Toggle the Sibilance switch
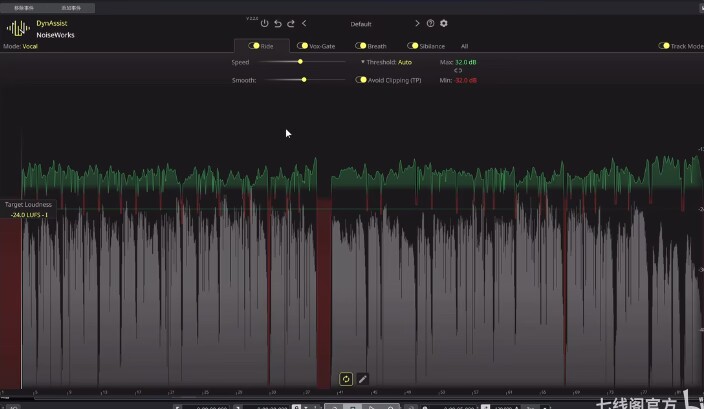Image resolution: width=704 pixels, height=409 pixels. coord(413,46)
